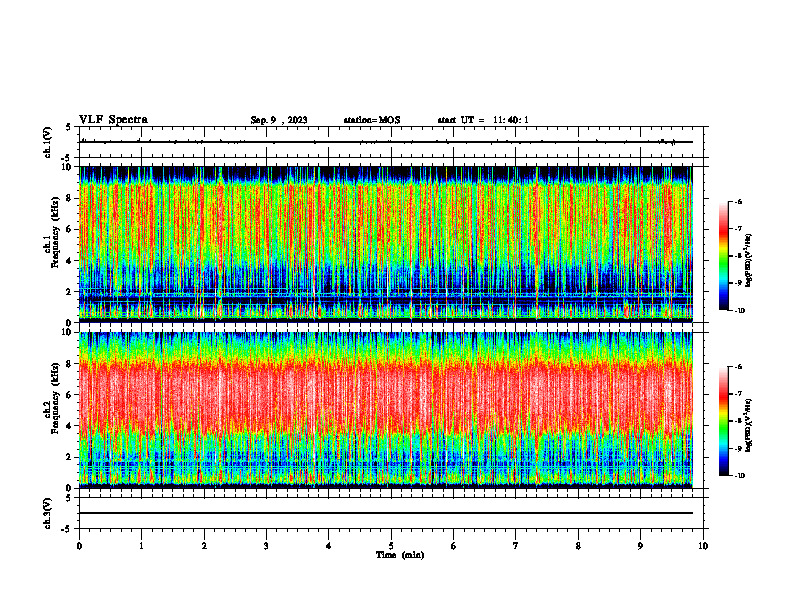
Task: Click time axis tick label "4"
Action: [x=329, y=546]
